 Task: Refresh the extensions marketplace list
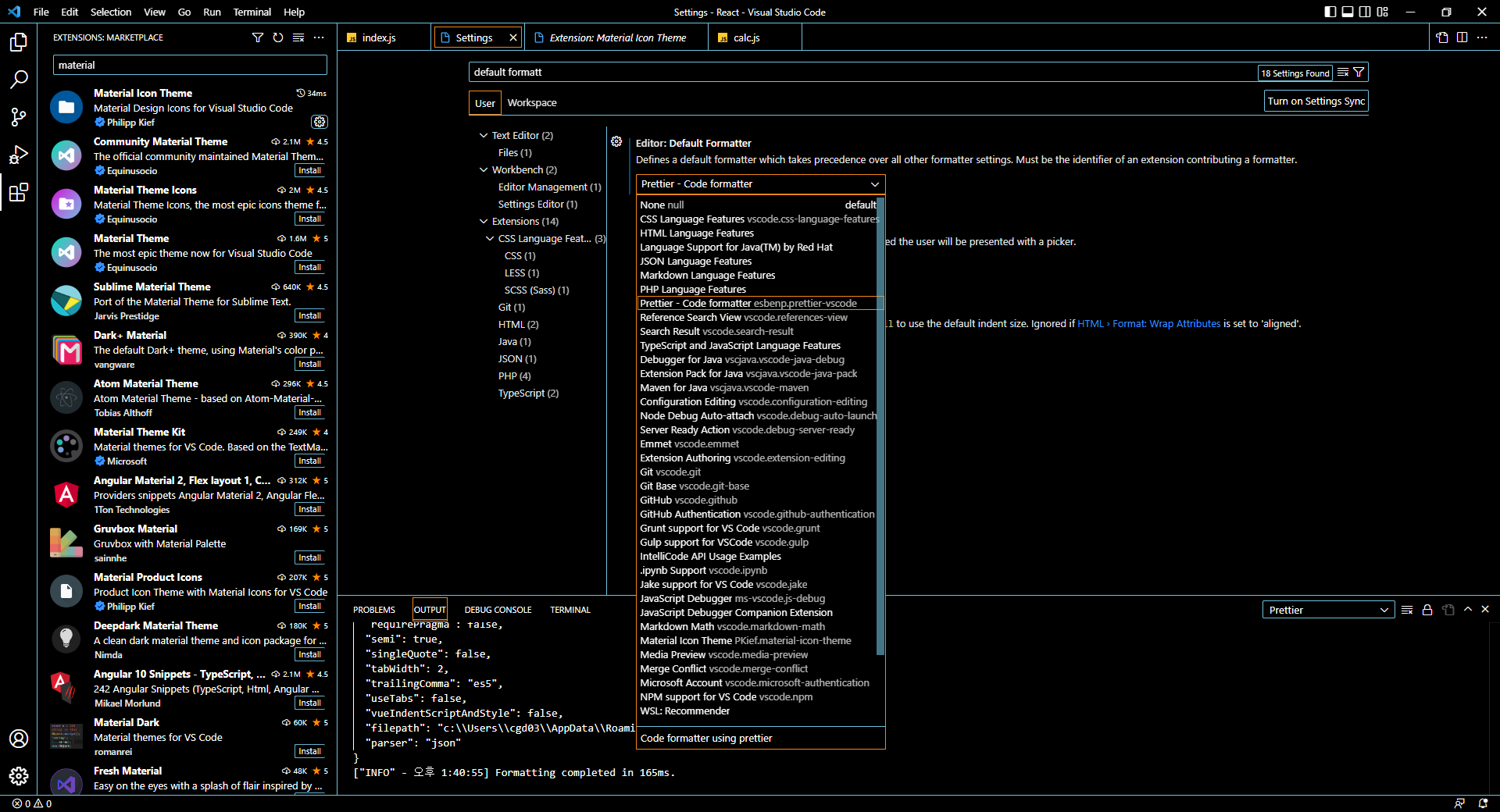(x=278, y=37)
